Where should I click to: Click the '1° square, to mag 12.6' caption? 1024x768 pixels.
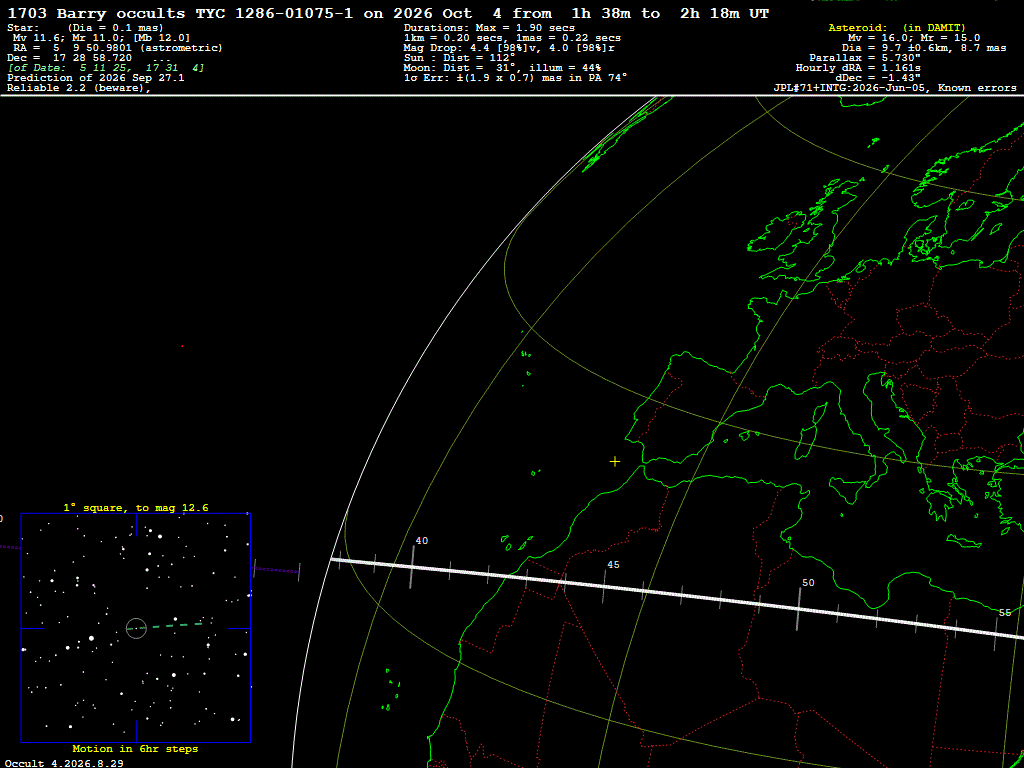coord(136,507)
